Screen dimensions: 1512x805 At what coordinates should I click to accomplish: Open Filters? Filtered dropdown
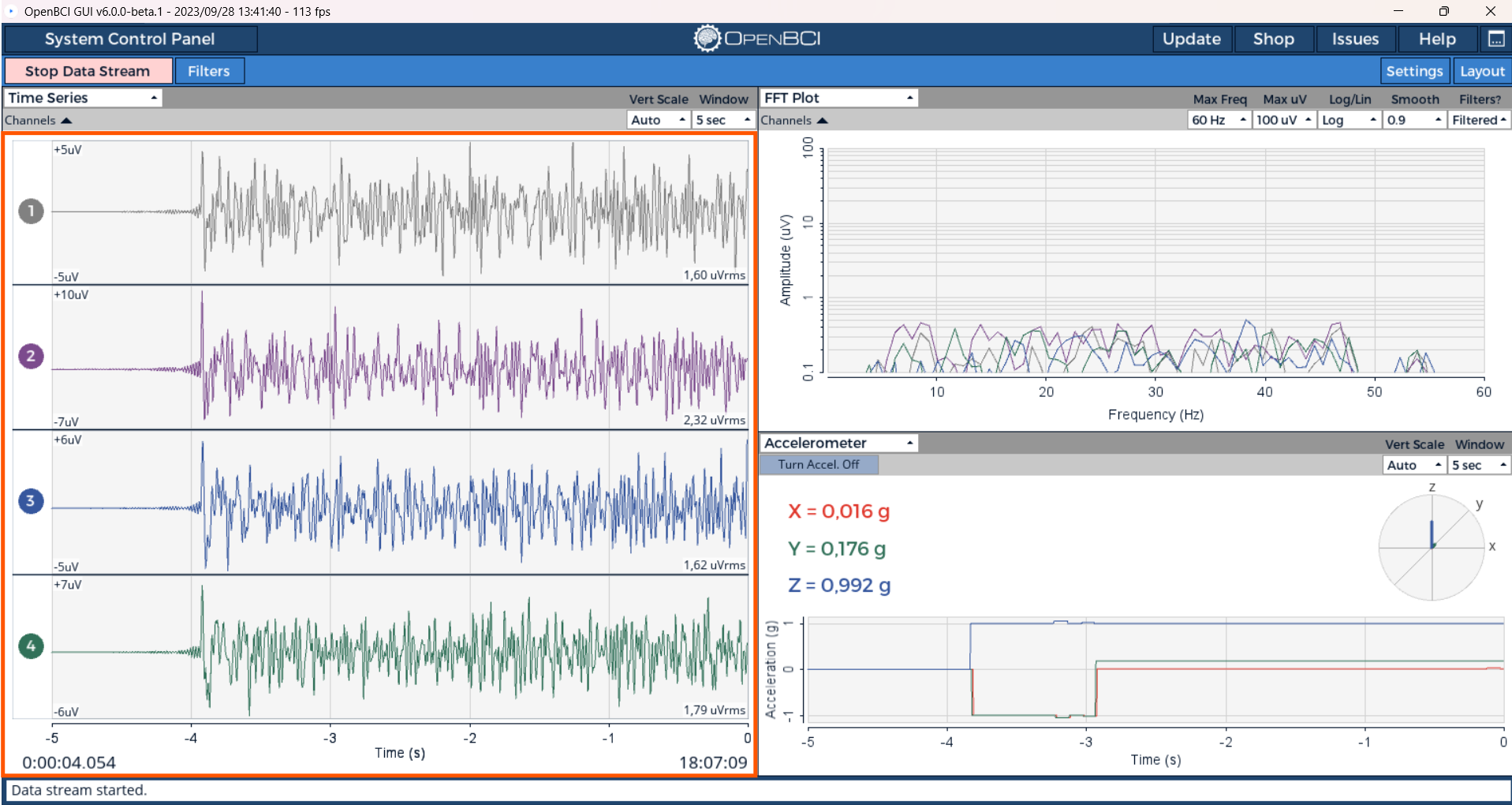(x=1480, y=120)
